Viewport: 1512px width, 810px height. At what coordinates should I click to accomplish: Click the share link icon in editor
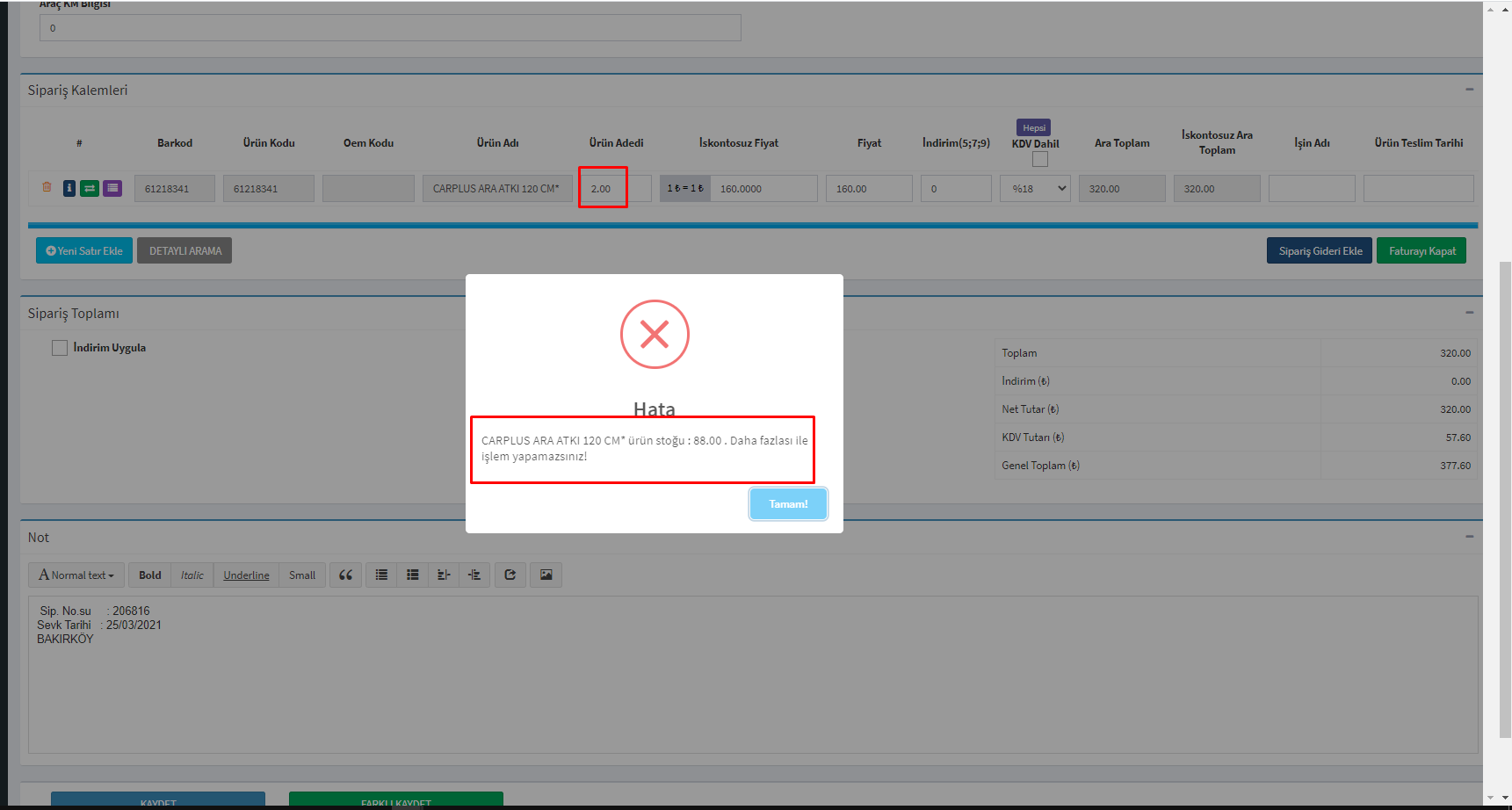[510, 575]
